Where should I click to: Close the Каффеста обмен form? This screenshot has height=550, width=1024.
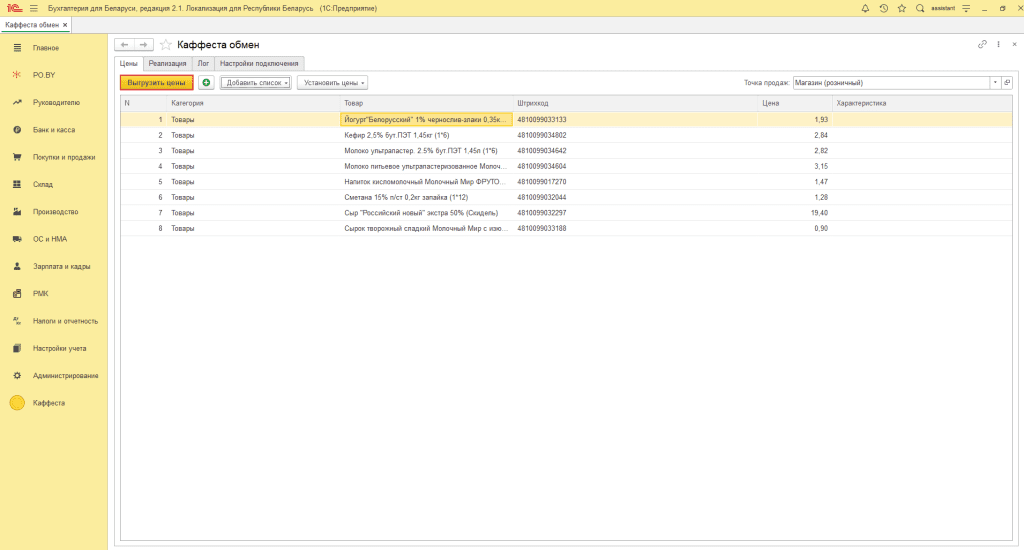1014,44
